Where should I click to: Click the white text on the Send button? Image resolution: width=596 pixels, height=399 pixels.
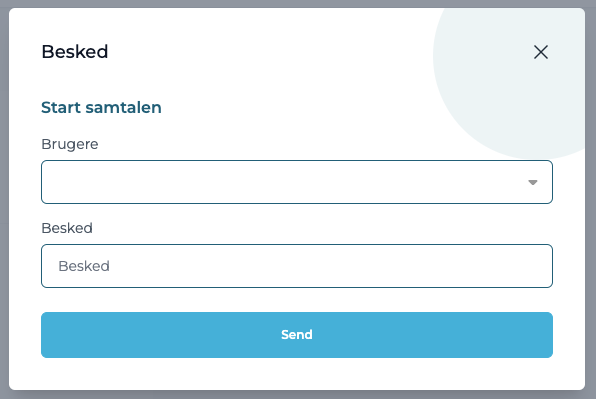tap(297, 335)
